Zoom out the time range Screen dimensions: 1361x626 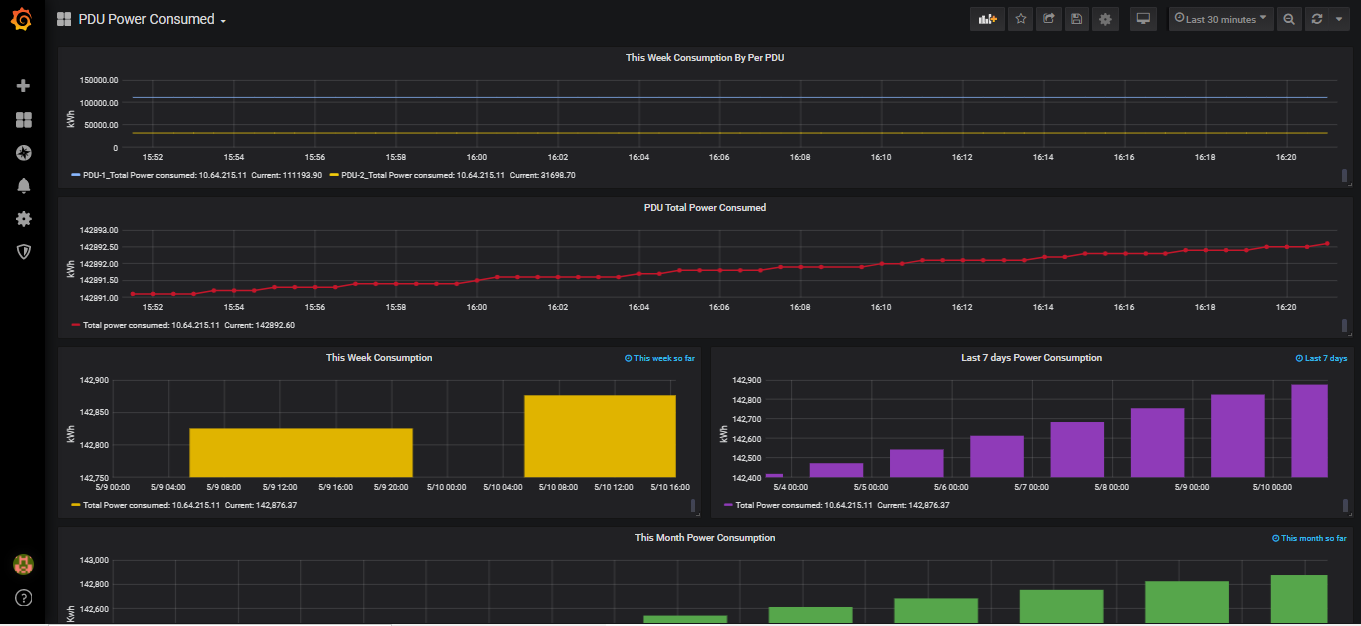[x=1289, y=19]
